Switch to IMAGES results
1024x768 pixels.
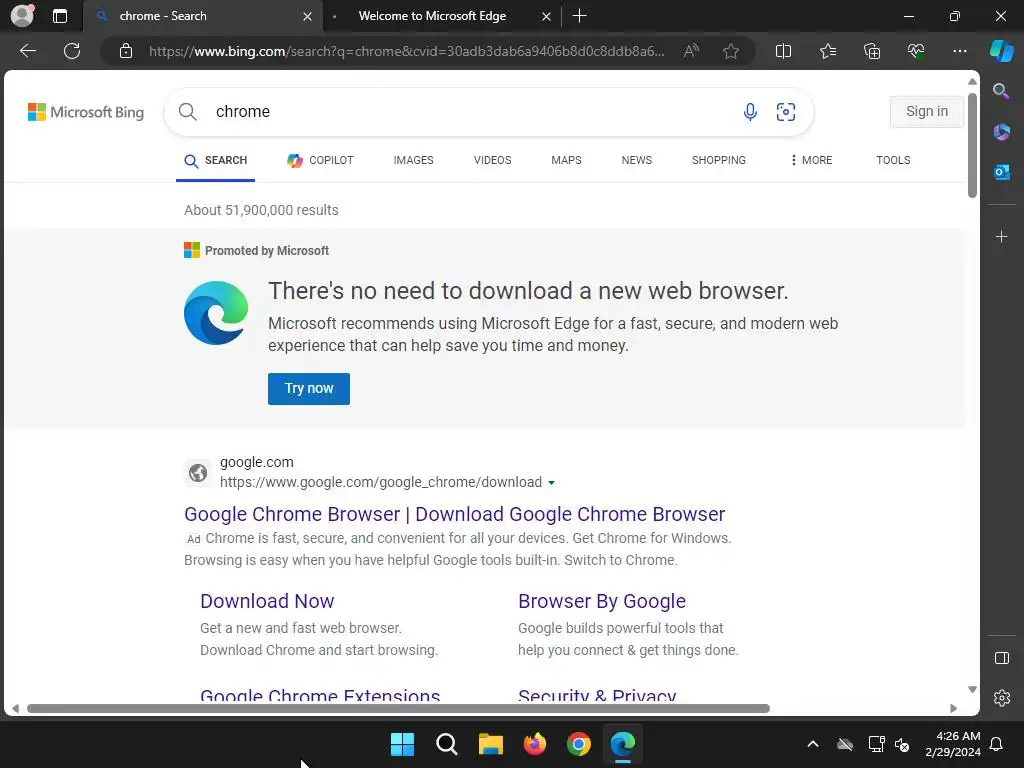[x=413, y=160]
